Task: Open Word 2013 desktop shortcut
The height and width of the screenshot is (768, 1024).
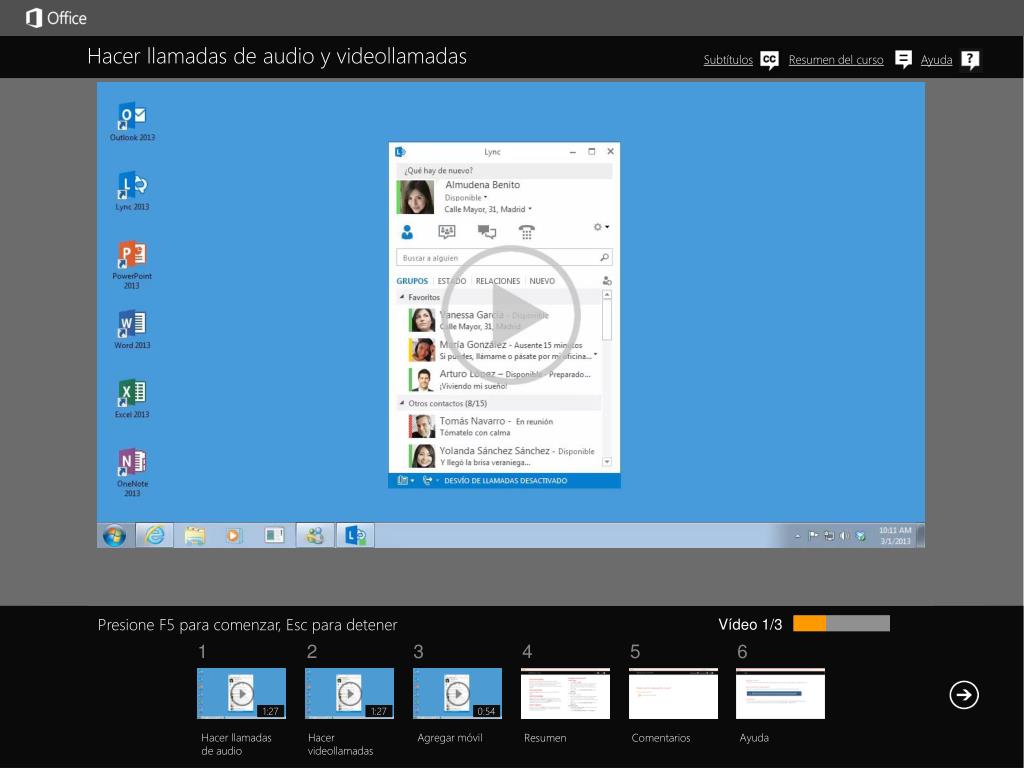Action: [132, 329]
